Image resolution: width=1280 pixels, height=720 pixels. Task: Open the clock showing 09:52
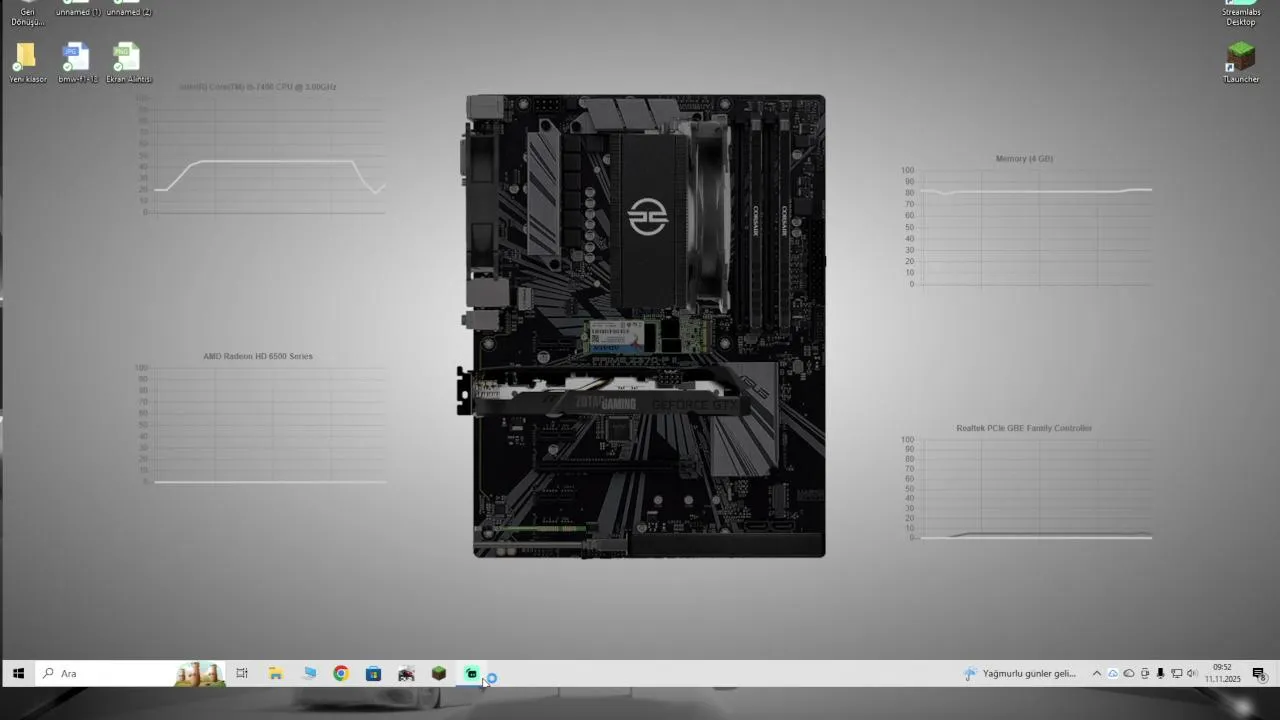pyautogui.click(x=1222, y=673)
